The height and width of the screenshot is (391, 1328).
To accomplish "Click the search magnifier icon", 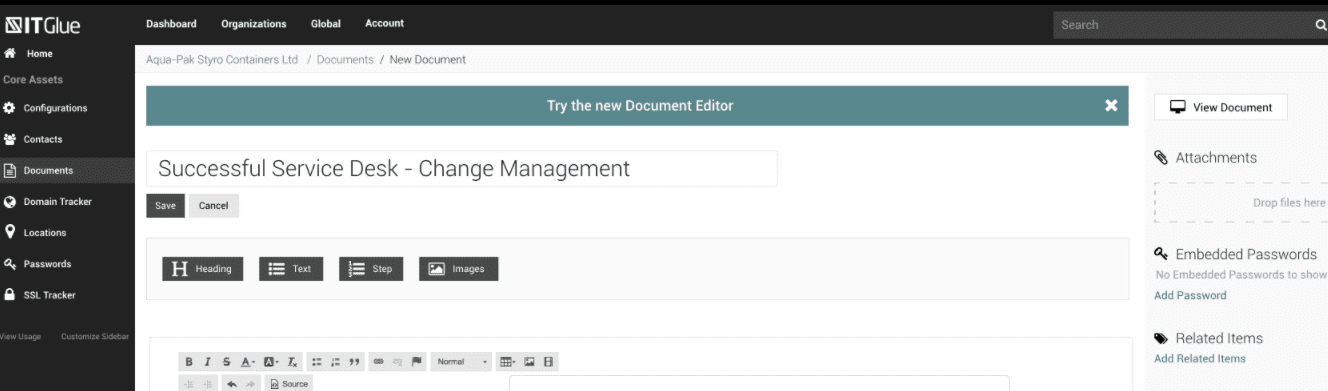I will tap(1320, 25).
